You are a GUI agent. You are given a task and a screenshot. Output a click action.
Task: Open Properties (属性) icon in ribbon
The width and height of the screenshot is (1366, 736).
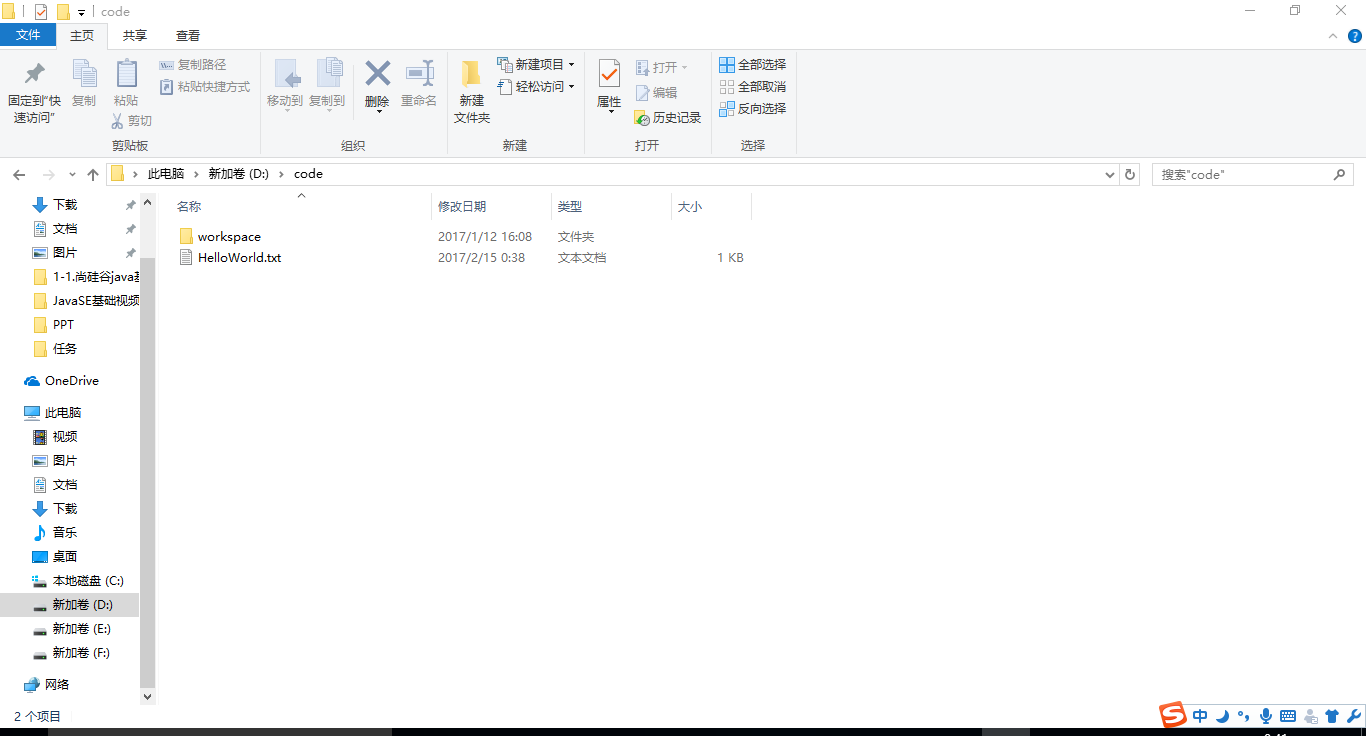click(609, 74)
